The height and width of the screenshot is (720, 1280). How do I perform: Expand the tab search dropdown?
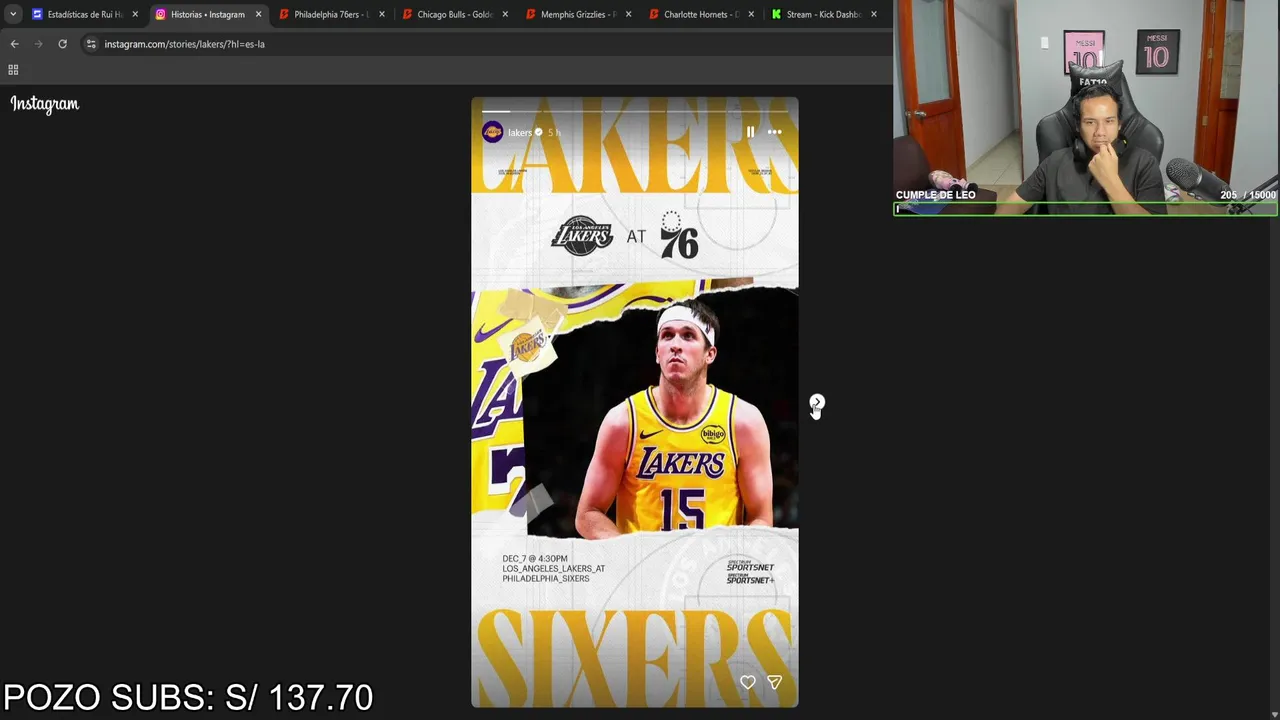tap(12, 14)
